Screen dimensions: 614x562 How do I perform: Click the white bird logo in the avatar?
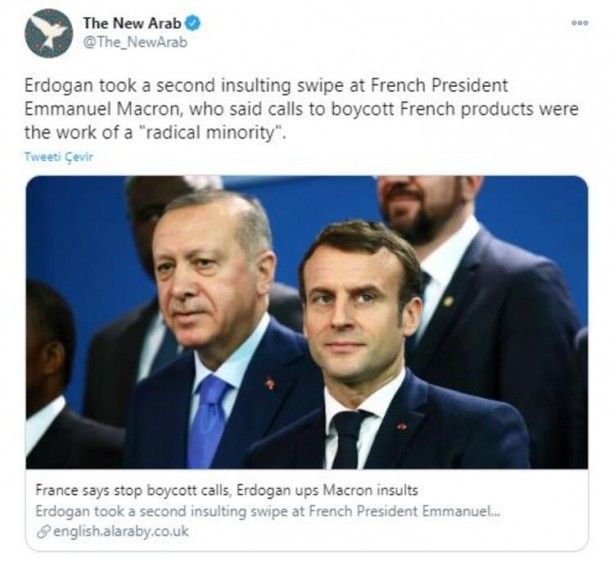(49, 32)
